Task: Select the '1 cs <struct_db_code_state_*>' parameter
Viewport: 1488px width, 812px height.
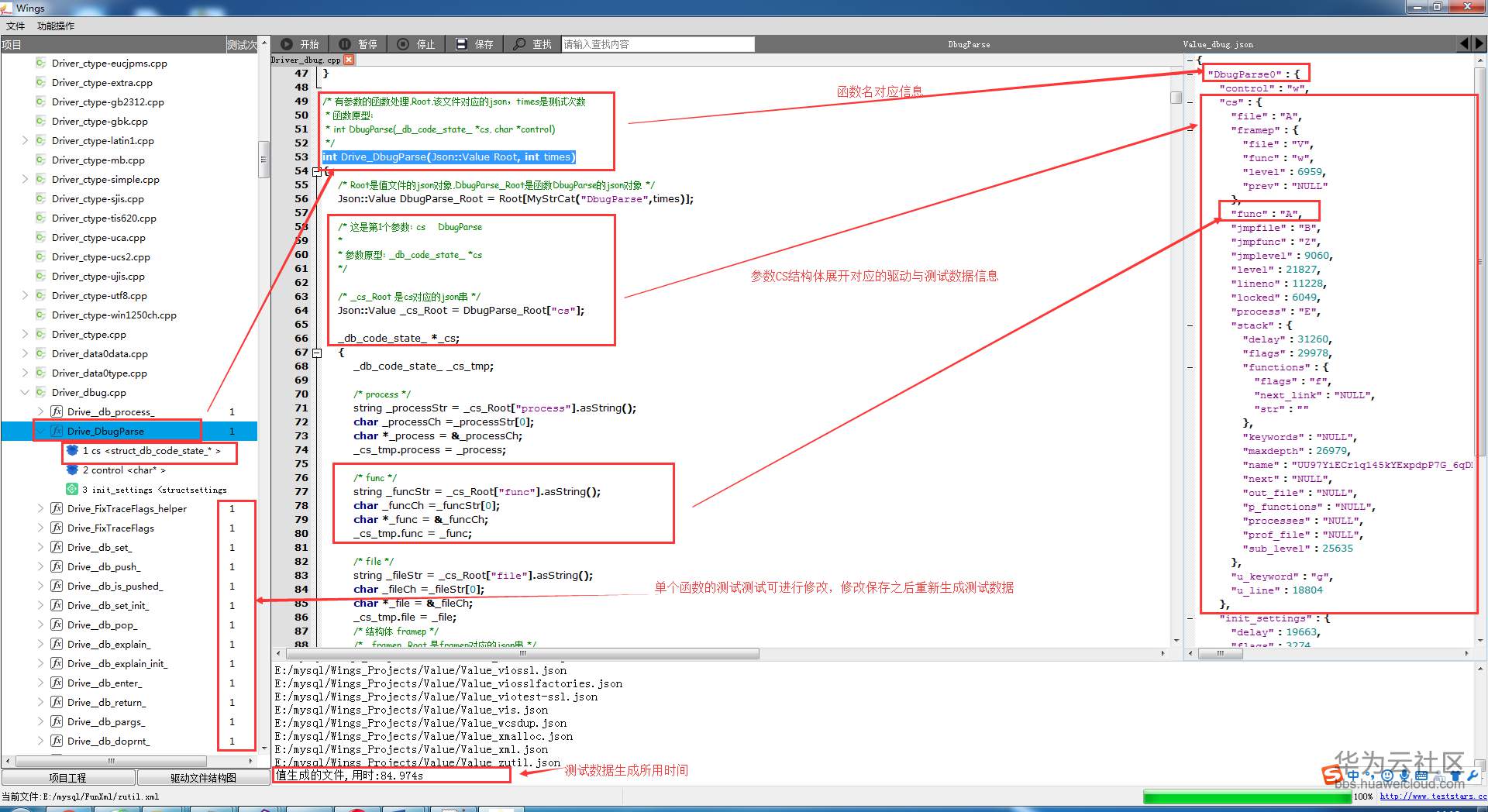Action: coord(152,450)
